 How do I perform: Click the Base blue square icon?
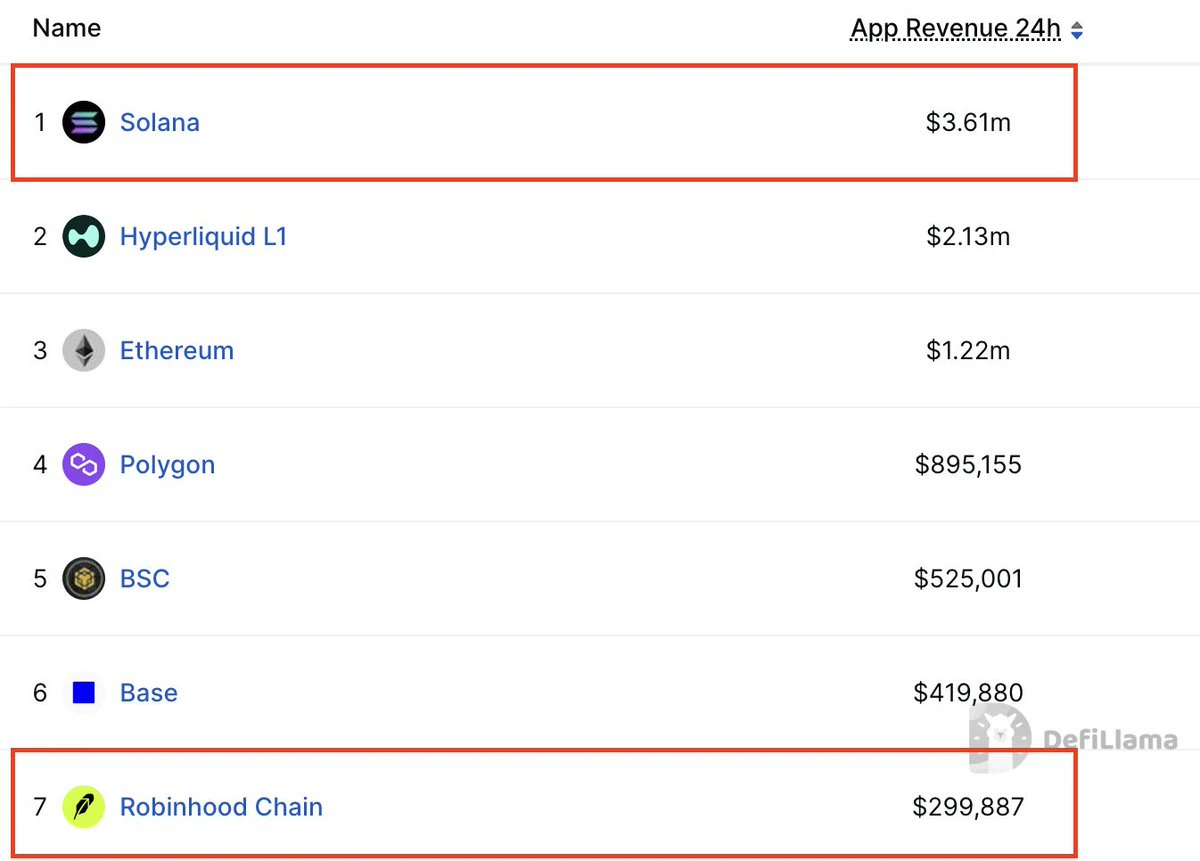click(x=84, y=693)
